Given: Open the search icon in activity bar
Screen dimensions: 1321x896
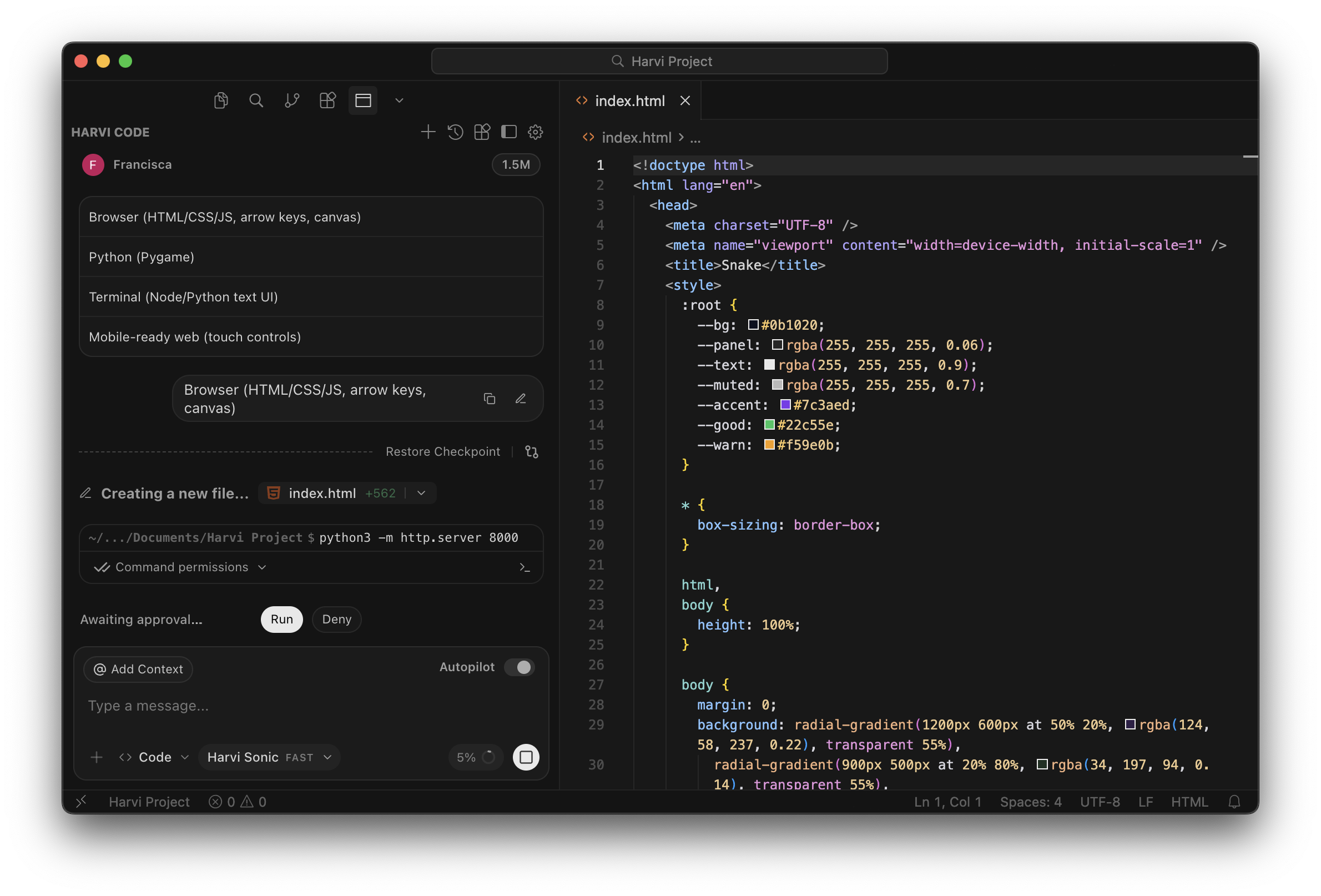Looking at the screenshot, I should 256,100.
